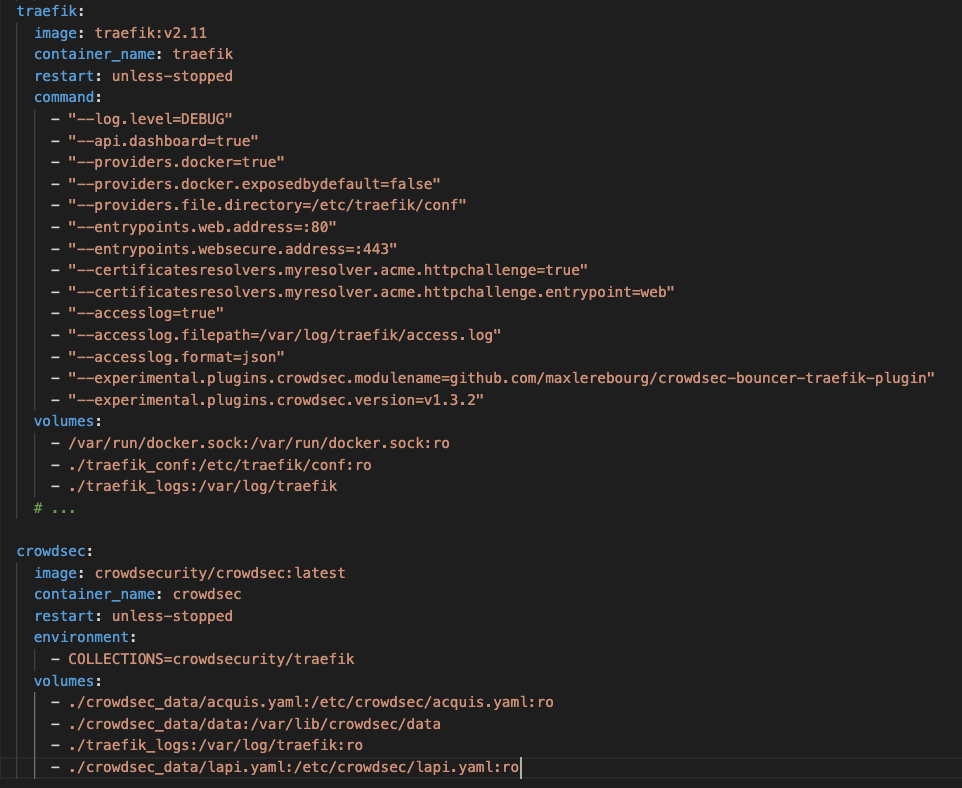Screen dimensions: 962x788
Task: Click the crowdsec.version=v1.3.2 line
Action: [x=267, y=400]
